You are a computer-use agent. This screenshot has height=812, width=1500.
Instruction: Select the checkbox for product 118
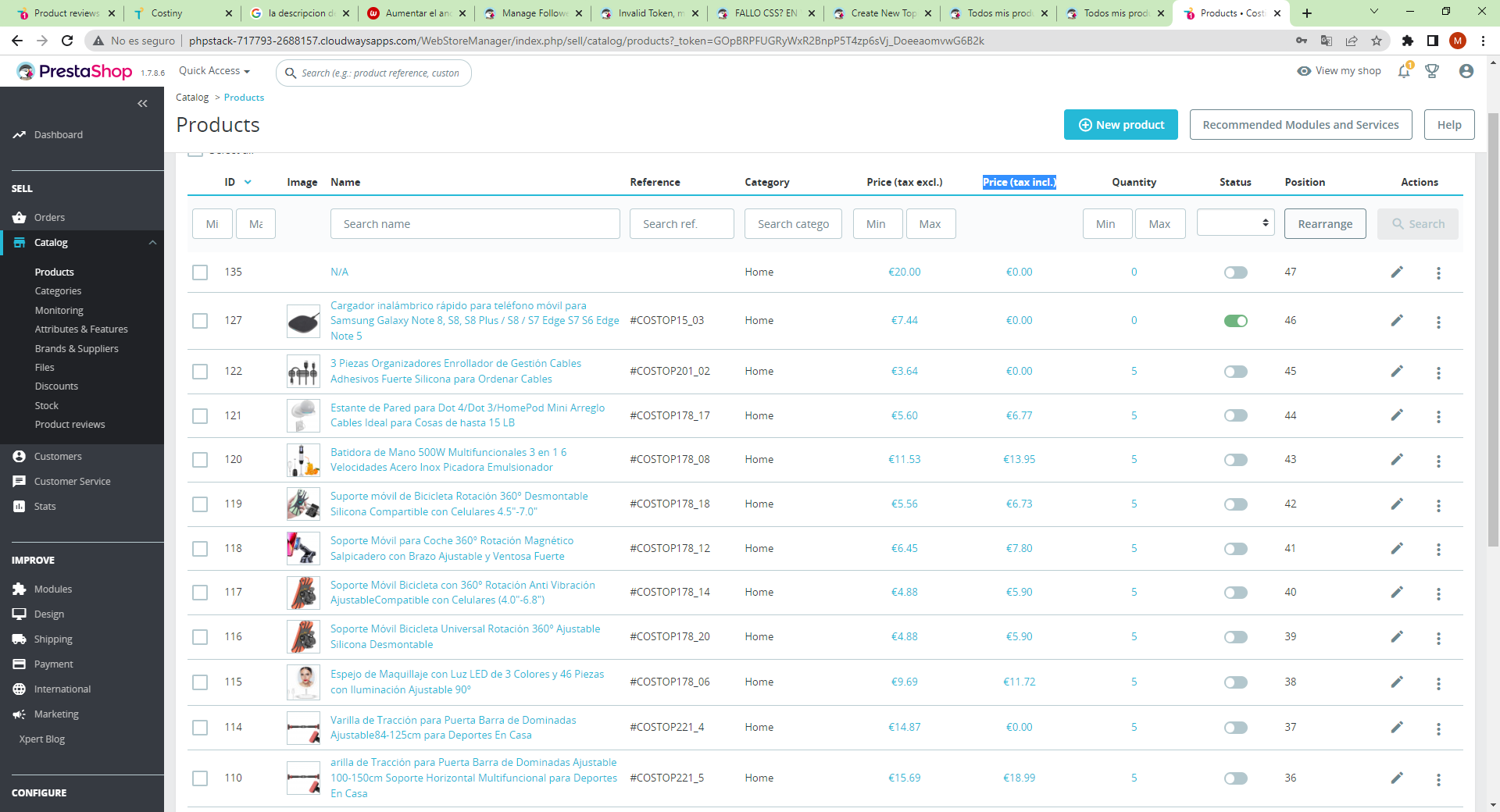(201, 549)
